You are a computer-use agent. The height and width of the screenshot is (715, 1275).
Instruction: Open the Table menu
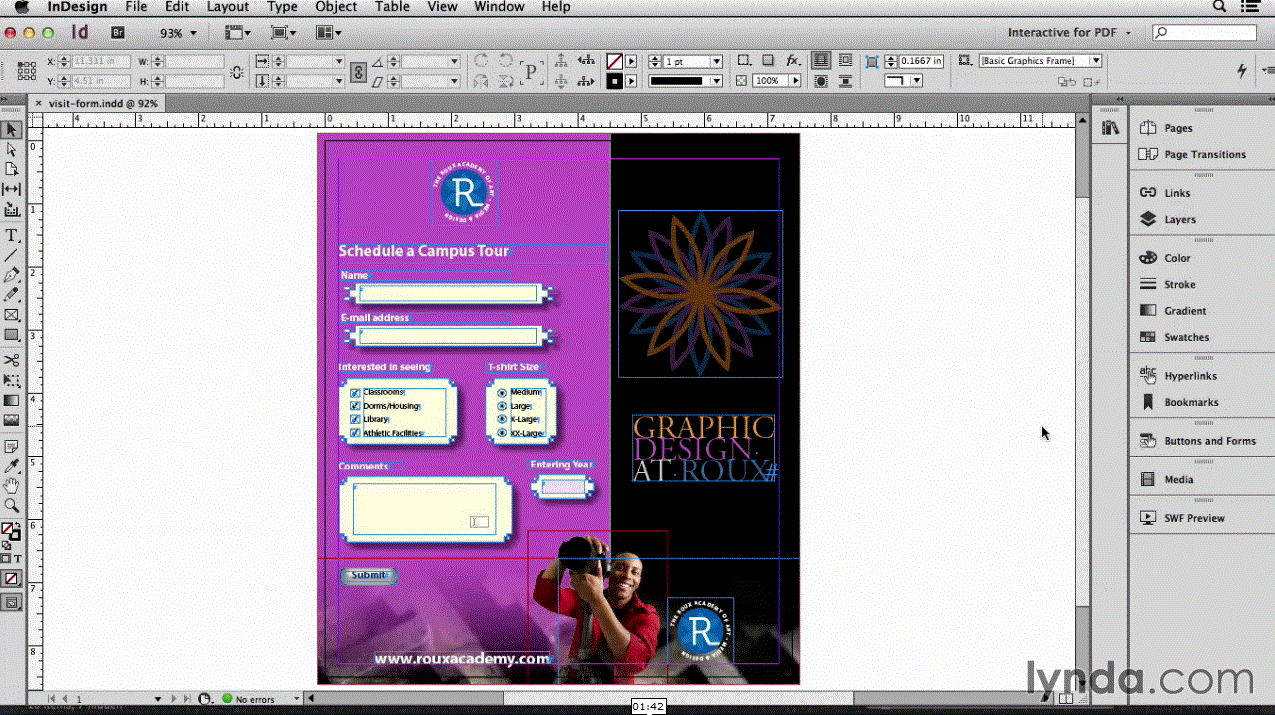tap(392, 7)
